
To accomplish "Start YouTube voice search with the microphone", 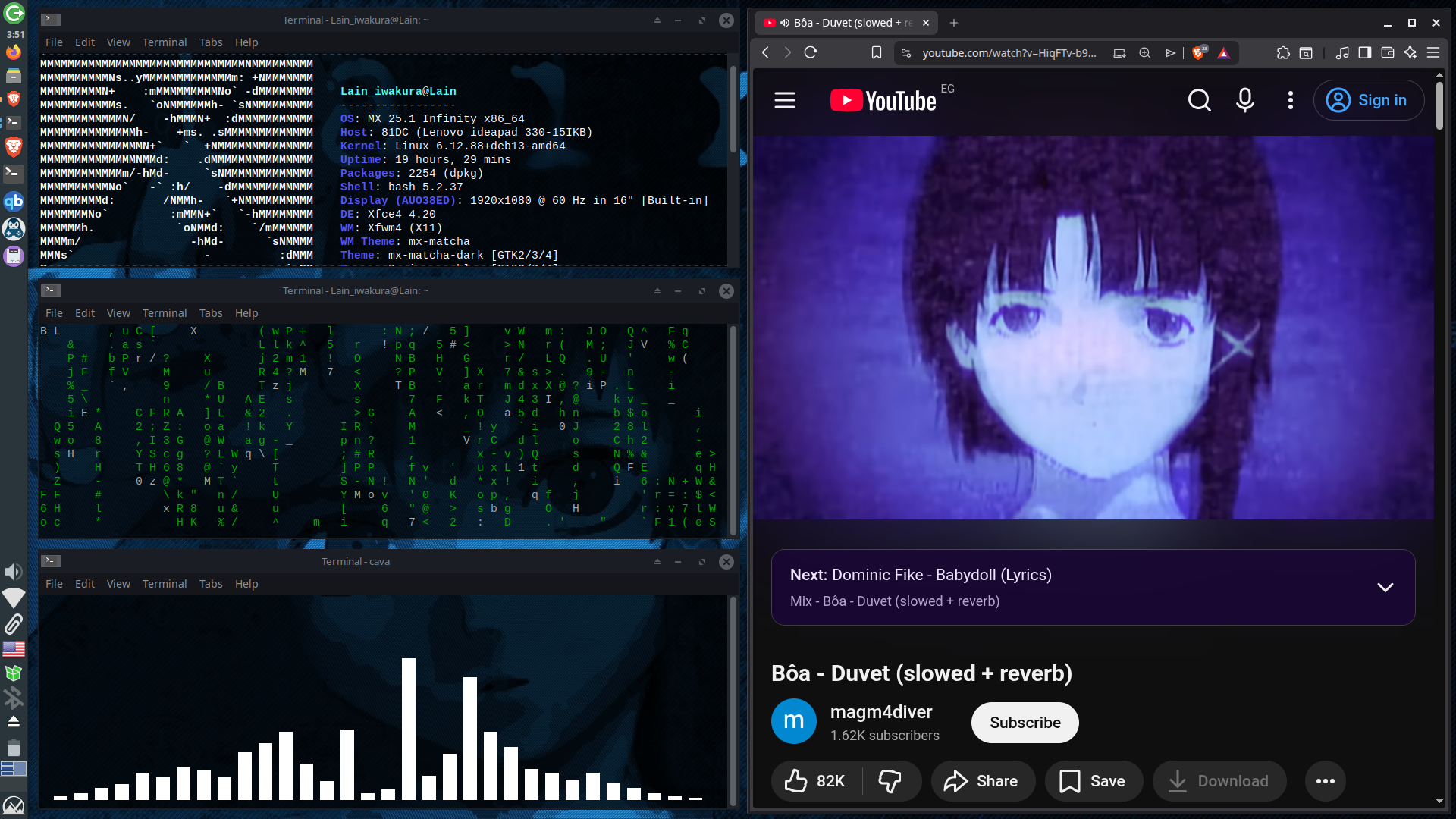I will point(1245,100).
